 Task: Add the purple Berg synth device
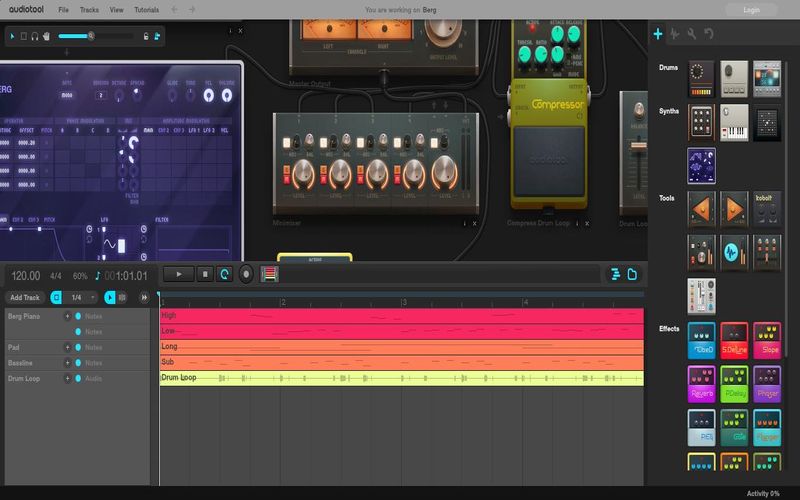point(701,166)
